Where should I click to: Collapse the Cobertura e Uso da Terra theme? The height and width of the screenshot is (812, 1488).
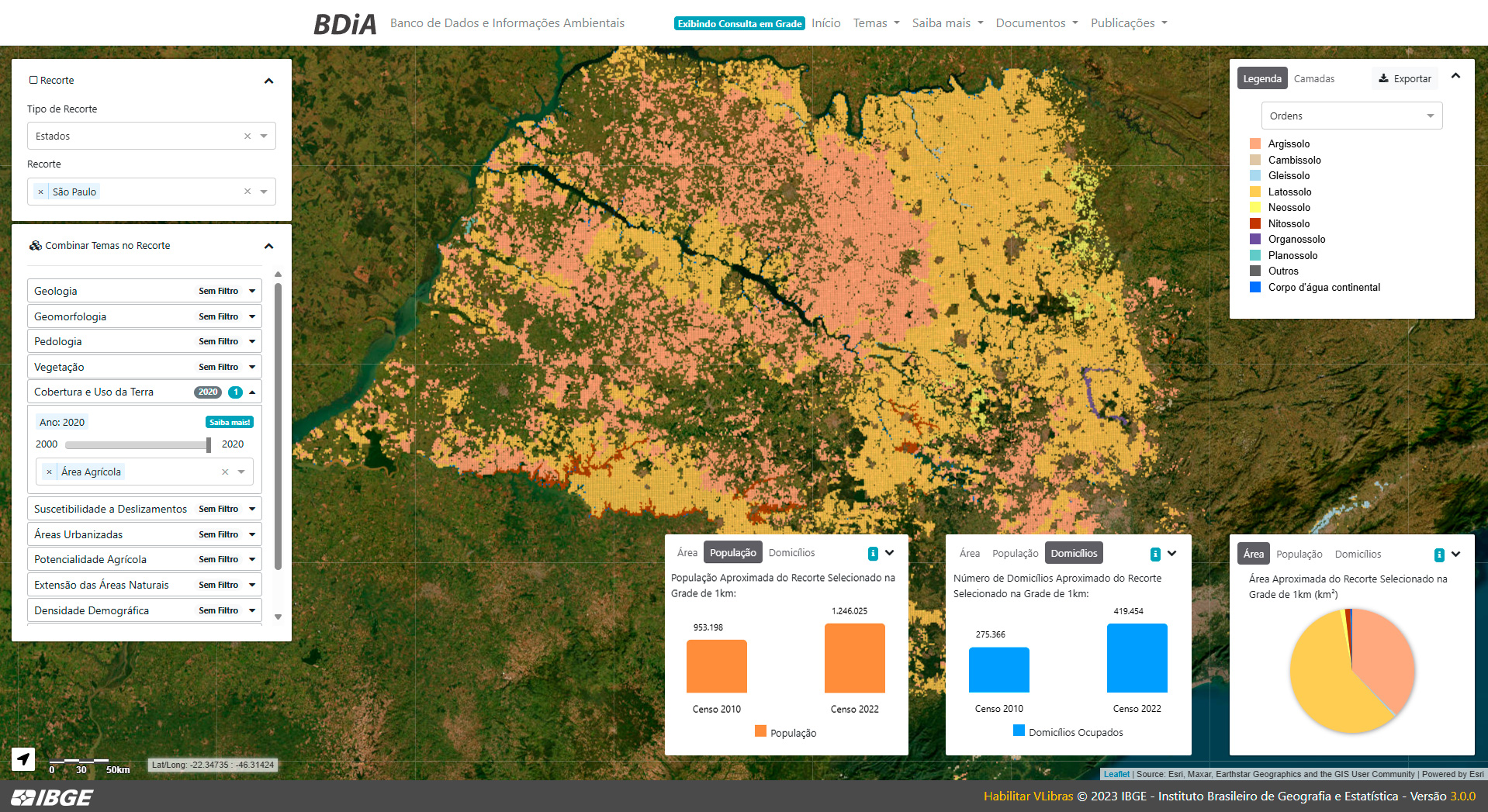point(252,392)
